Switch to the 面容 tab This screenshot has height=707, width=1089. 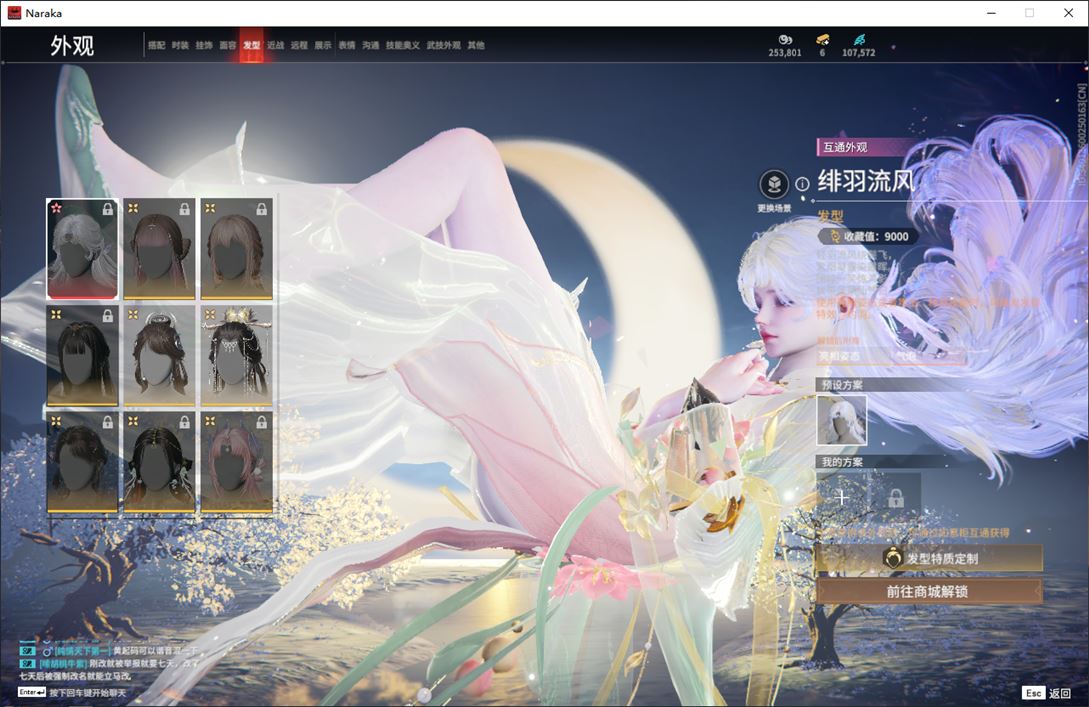coord(228,45)
